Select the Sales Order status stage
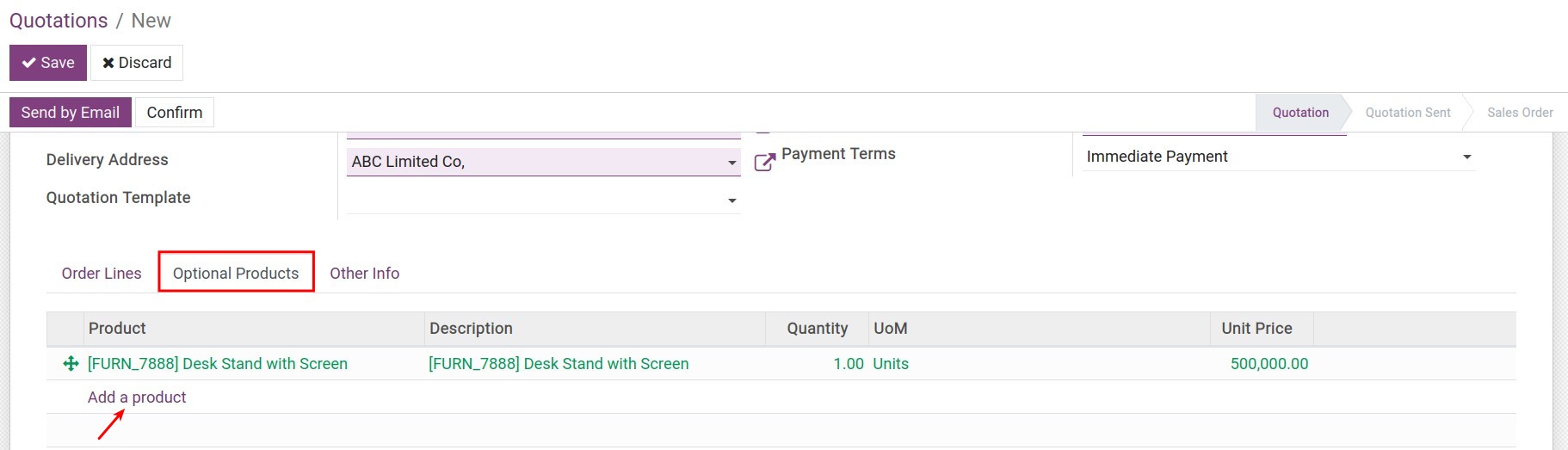The width and height of the screenshot is (1568, 450). (x=1520, y=113)
